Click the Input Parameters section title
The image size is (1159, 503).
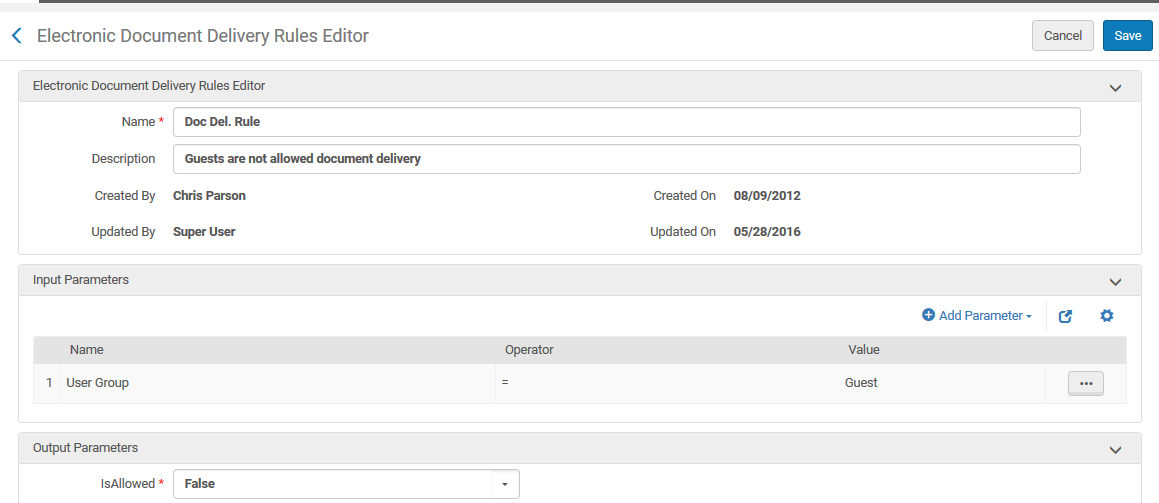81,280
